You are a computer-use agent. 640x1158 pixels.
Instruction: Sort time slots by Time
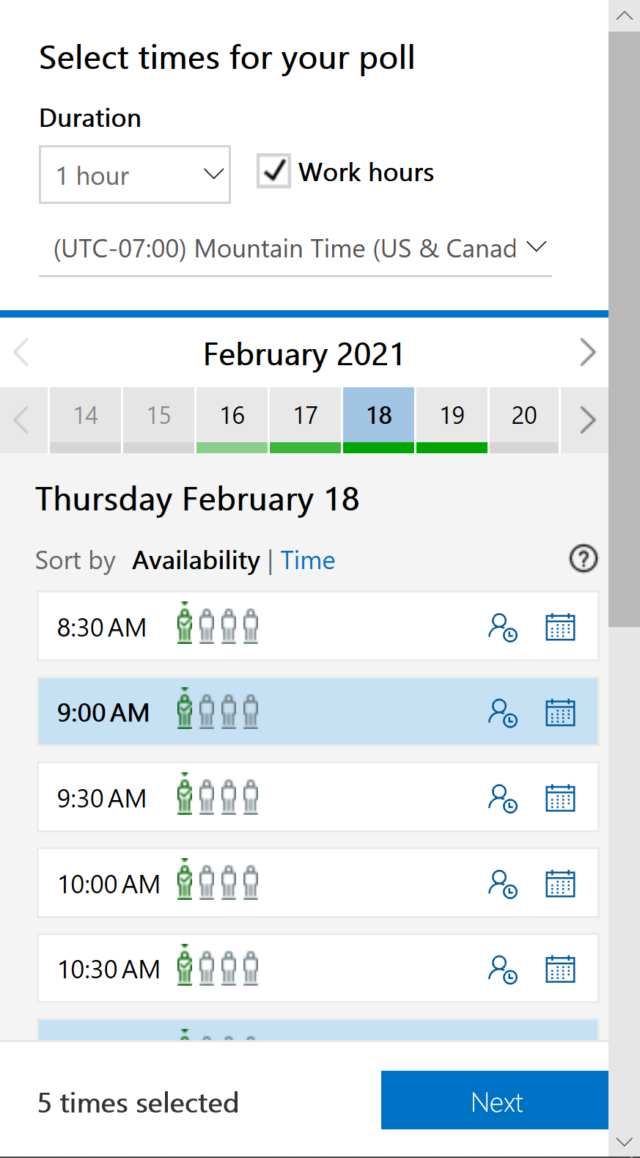point(308,561)
